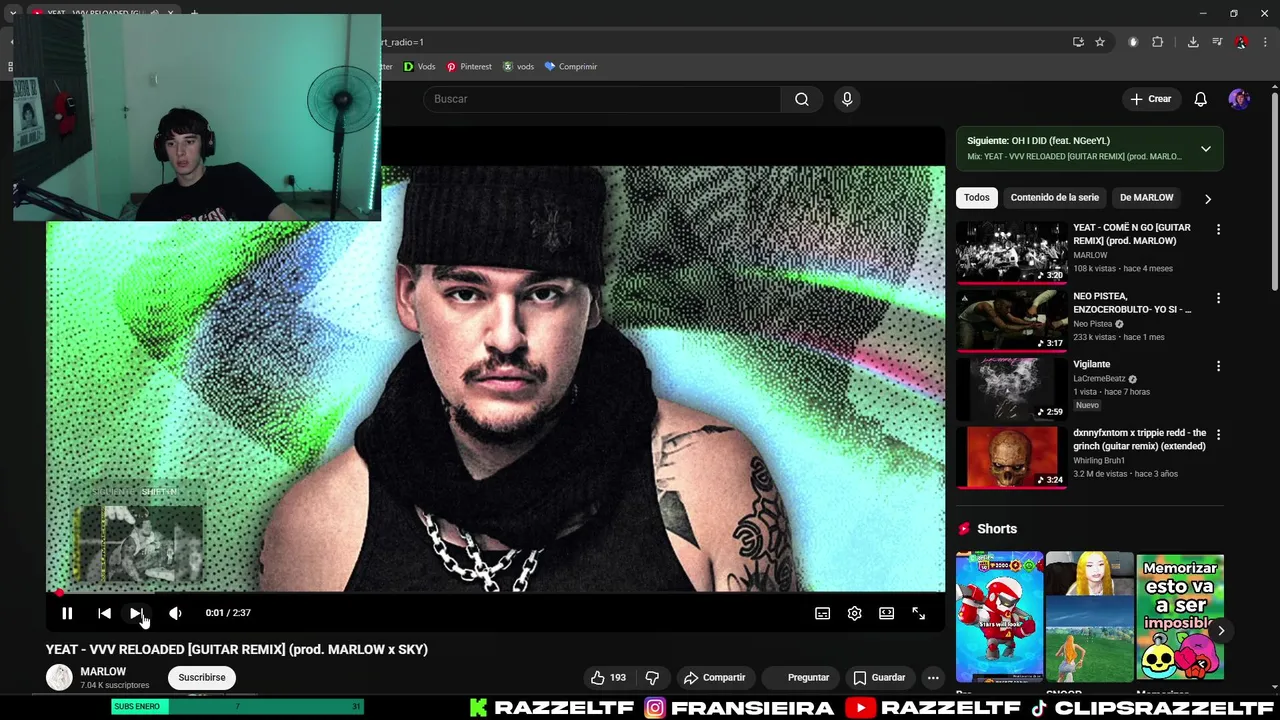The width and height of the screenshot is (1280, 720).
Task: Open options for the grinch remix video
Action: point(1218,435)
